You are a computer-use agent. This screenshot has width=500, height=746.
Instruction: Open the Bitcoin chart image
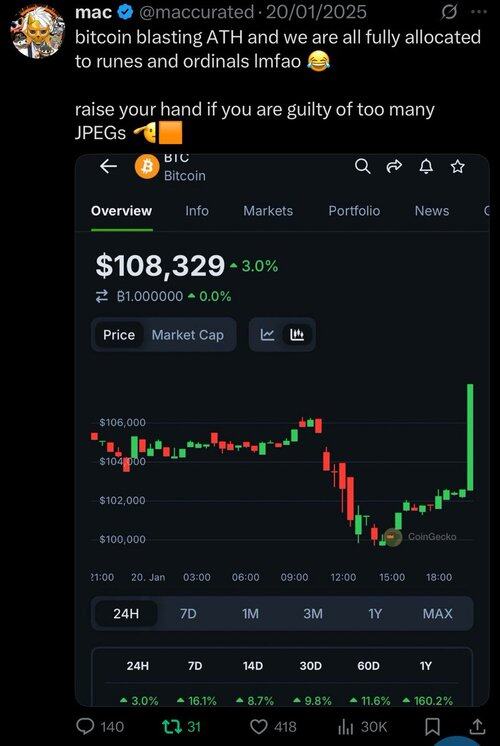click(282, 430)
